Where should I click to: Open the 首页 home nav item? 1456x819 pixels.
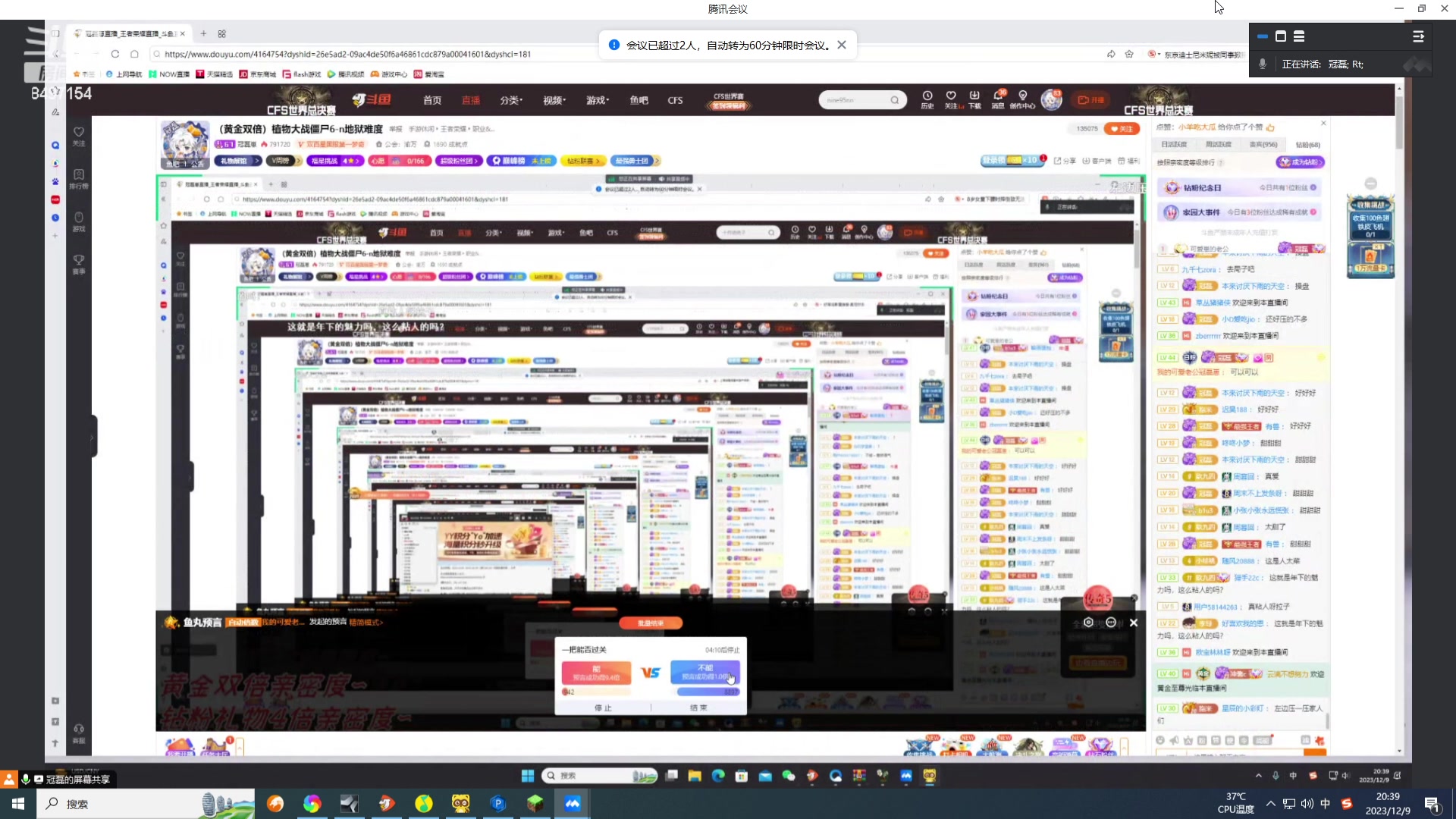[432, 100]
